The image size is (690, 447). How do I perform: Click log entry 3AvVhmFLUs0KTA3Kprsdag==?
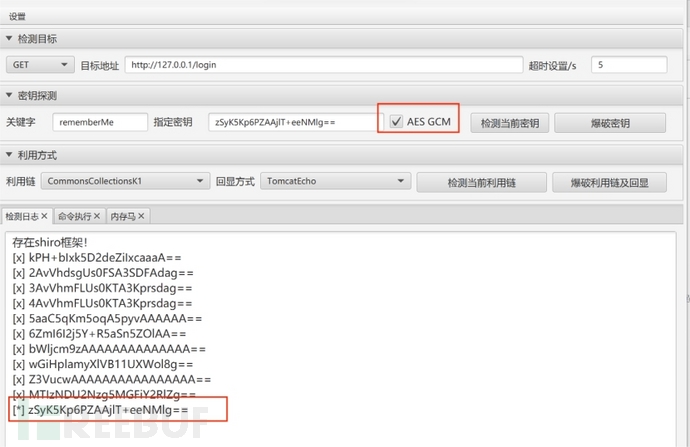(x=102, y=288)
